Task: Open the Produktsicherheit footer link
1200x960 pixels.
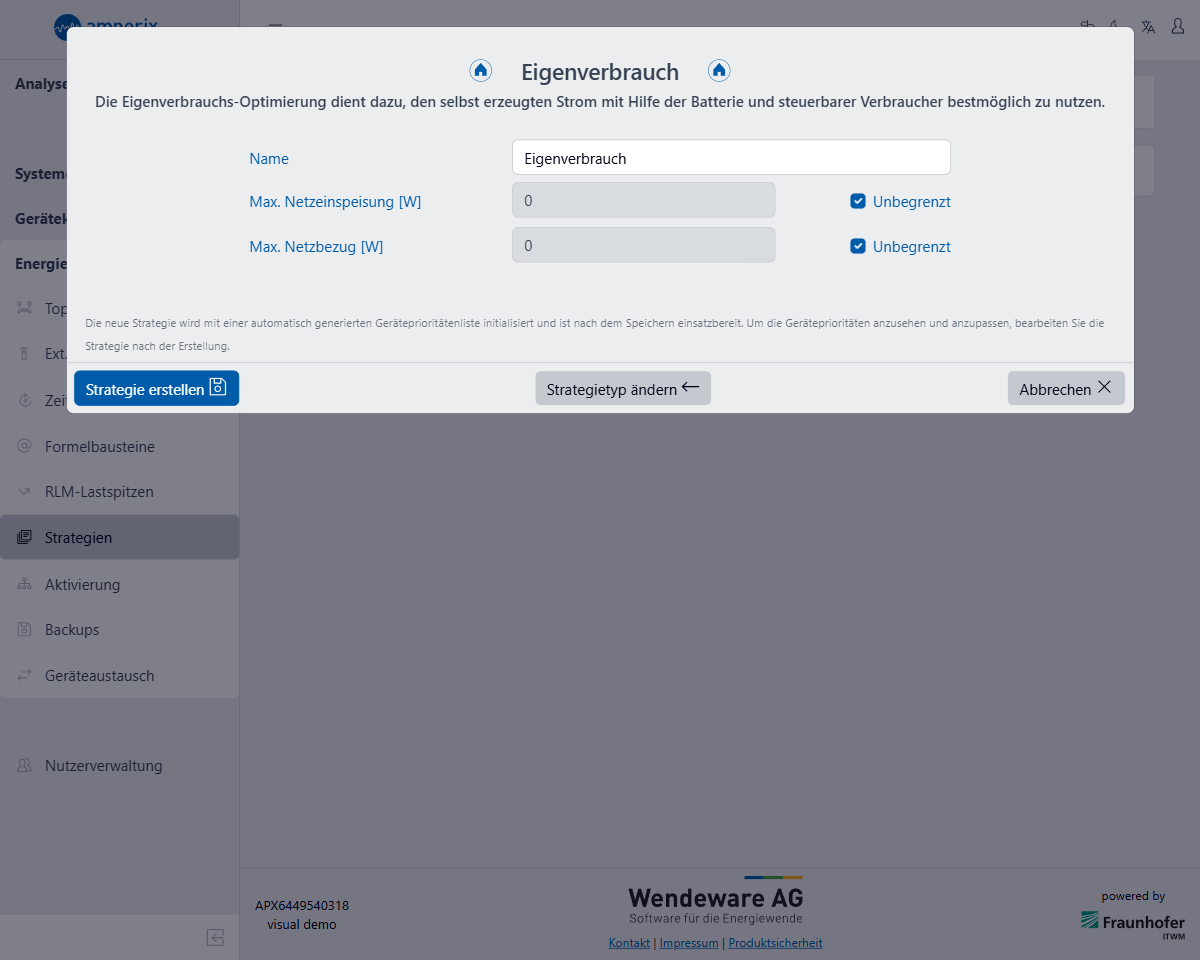Action: point(775,943)
